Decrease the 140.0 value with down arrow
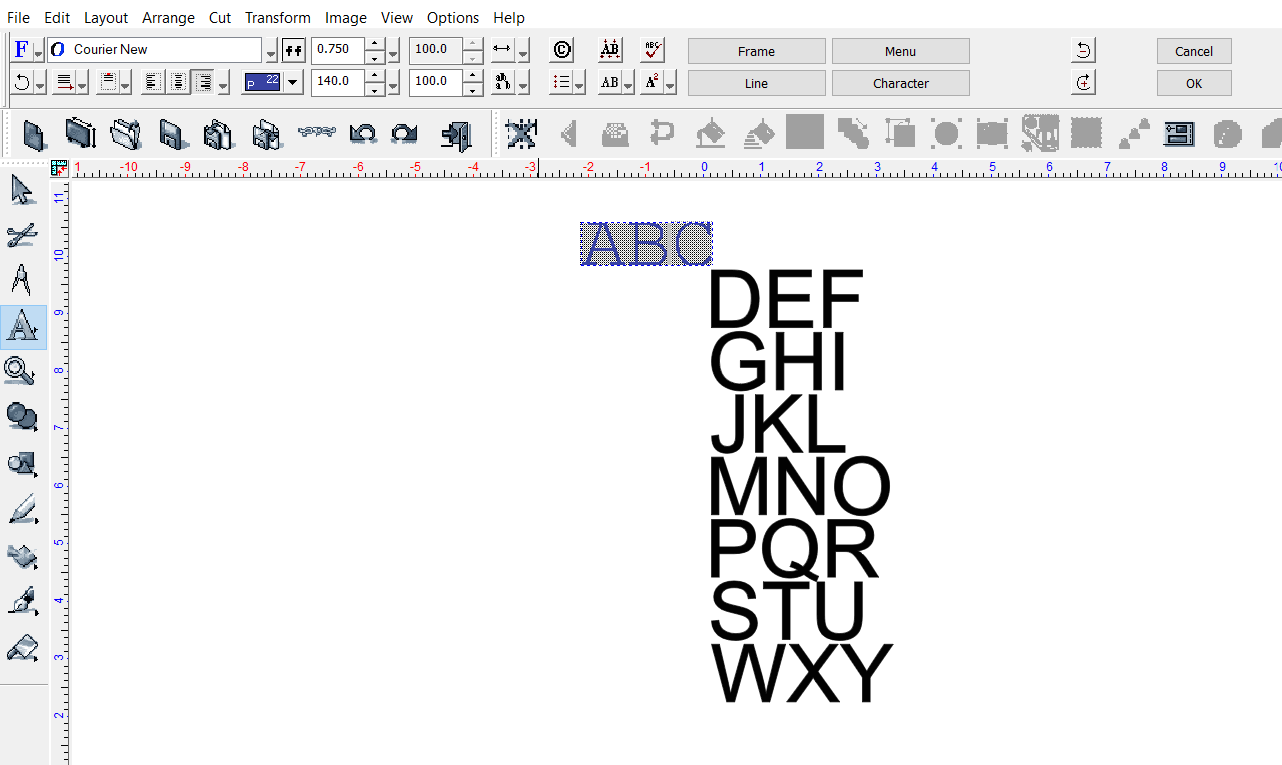This screenshot has height=765, width=1282. (375, 89)
